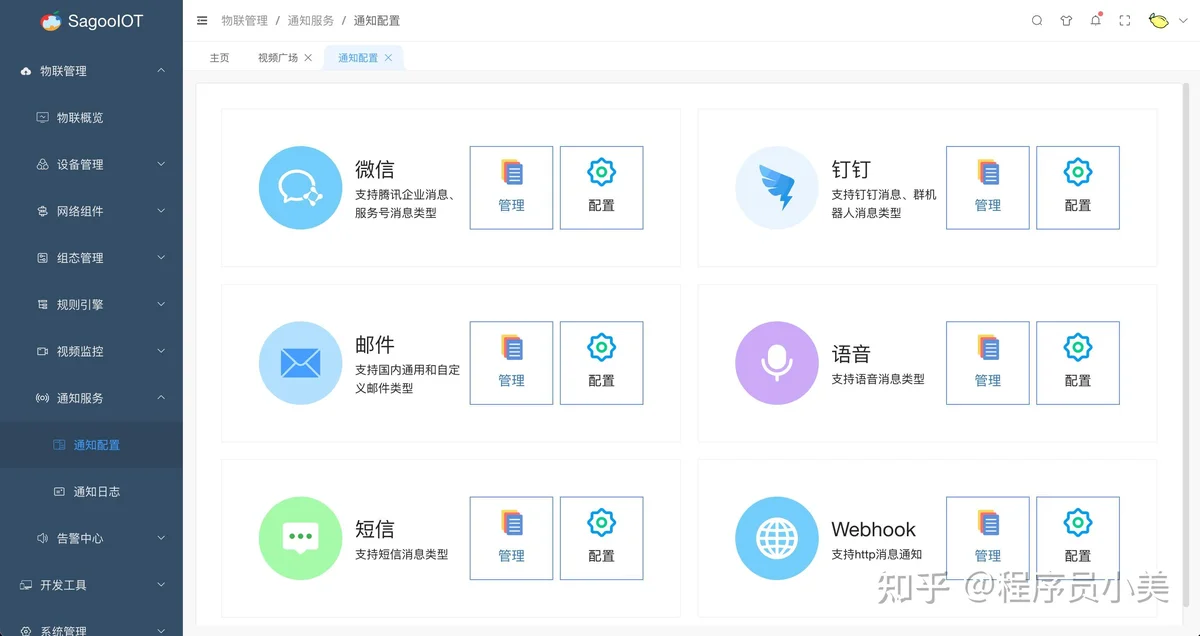
Task: Click the Webhook card title
Action: [873, 529]
